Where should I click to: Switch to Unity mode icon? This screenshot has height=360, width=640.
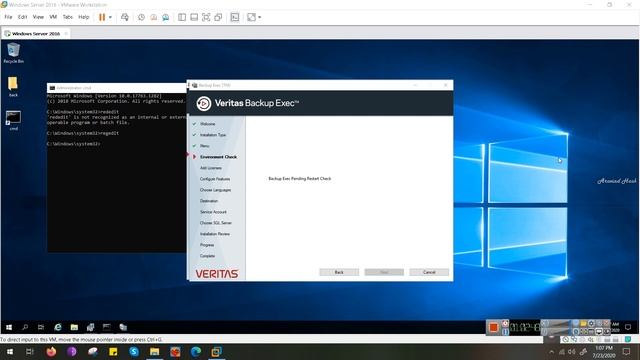point(218,17)
